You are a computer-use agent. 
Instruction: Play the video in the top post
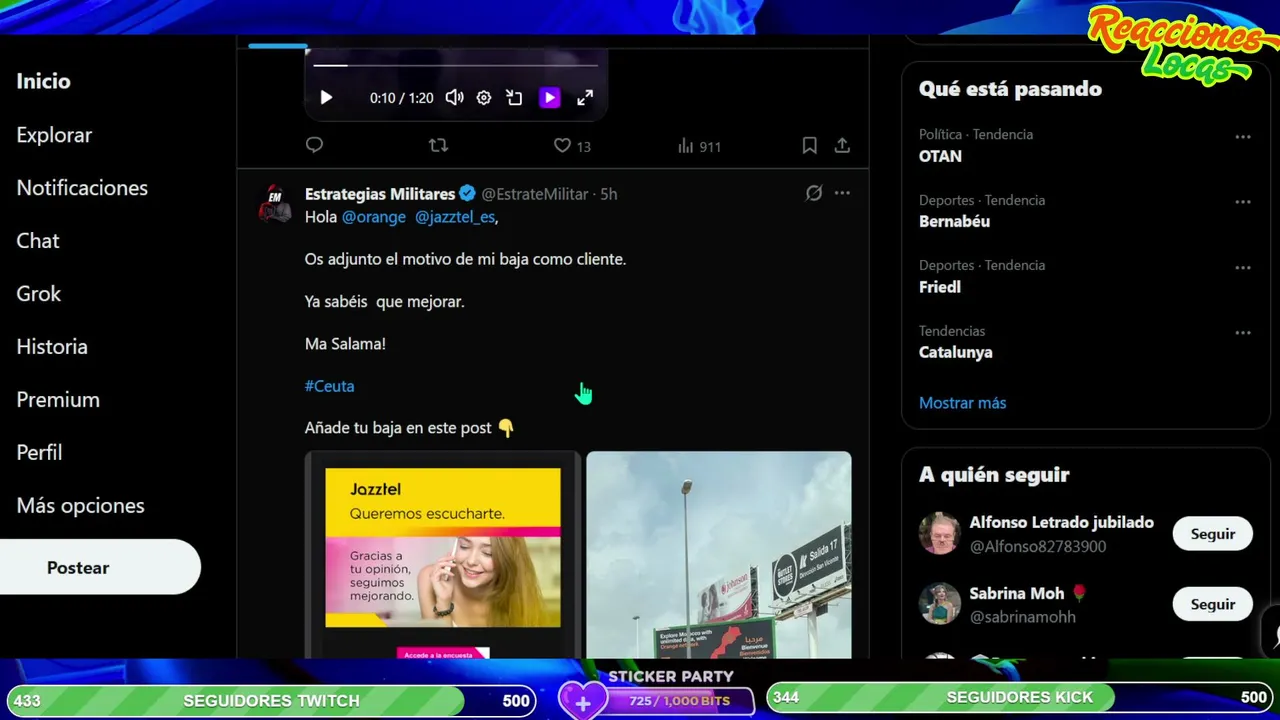pos(326,98)
